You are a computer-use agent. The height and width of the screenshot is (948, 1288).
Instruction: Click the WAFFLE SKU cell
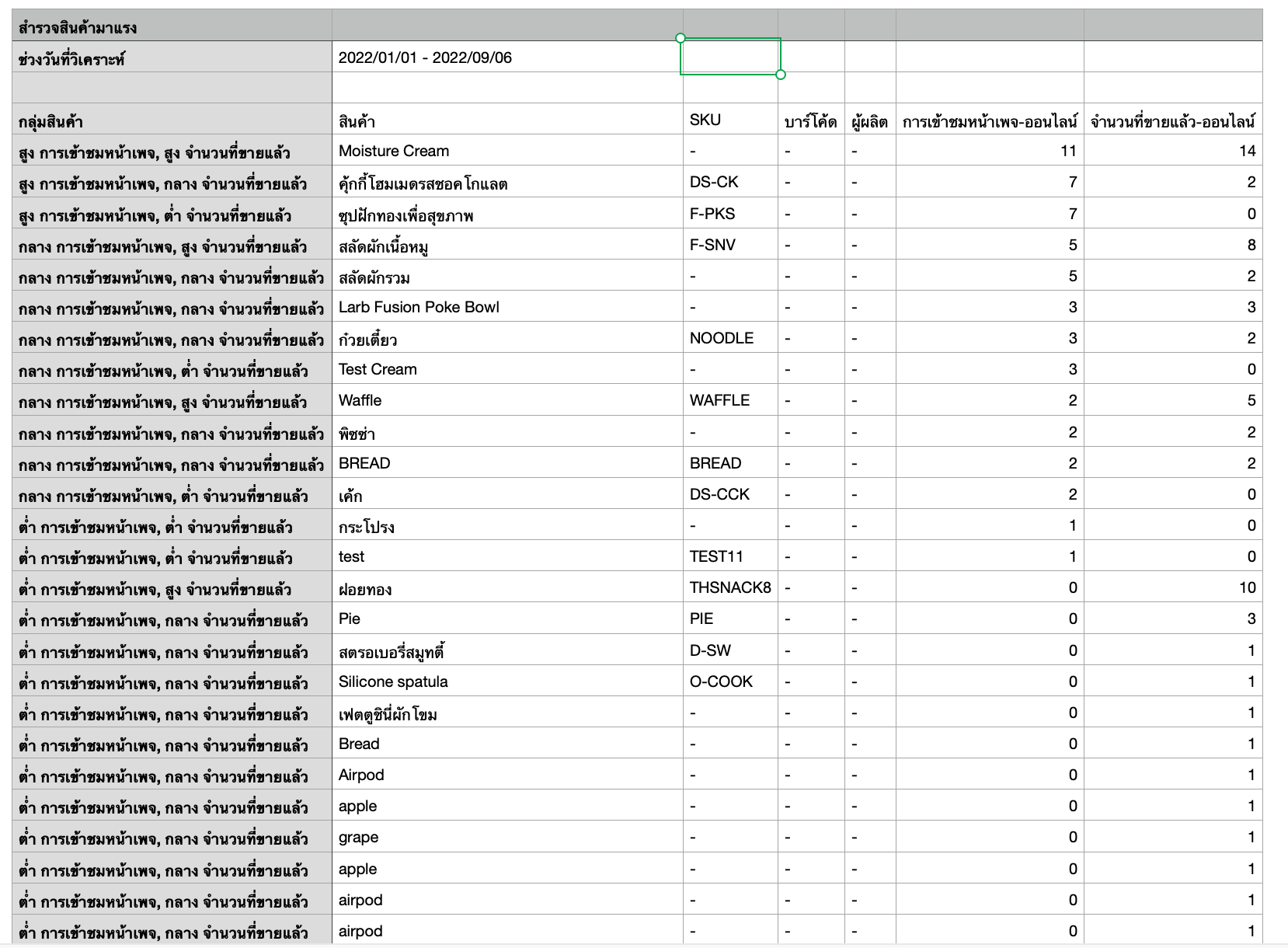pos(731,400)
